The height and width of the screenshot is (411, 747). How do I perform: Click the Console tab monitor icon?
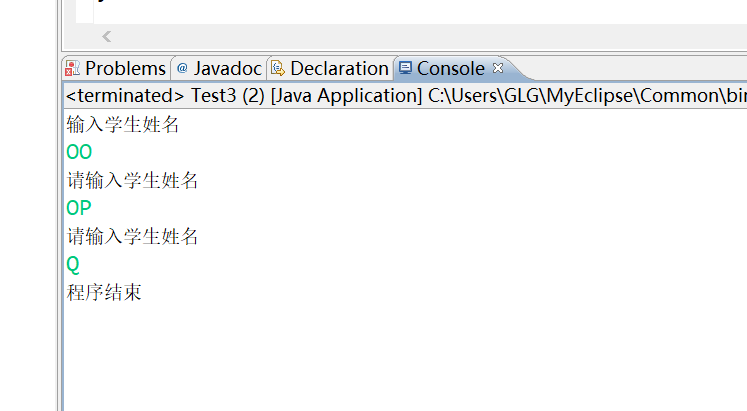click(x=405, y=69)
